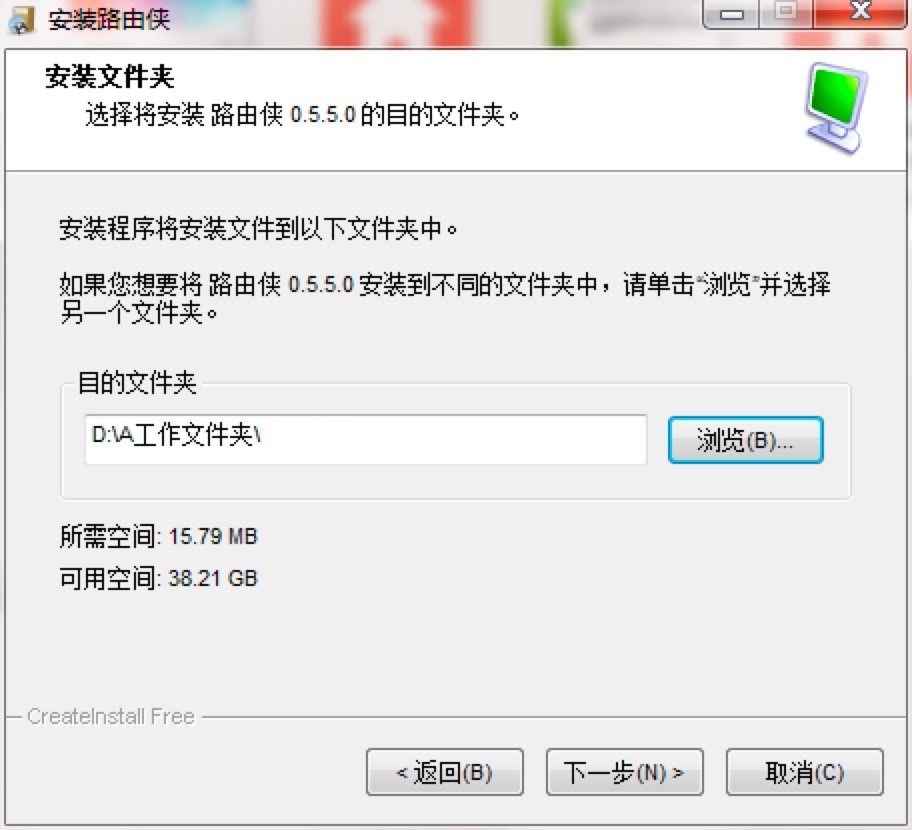Viewport: 912px width, 830px height.
Task: Click the subtitle mentioning 路由侠 0.5.5.0
Action: pyautogui.click(x=302, y=115)
